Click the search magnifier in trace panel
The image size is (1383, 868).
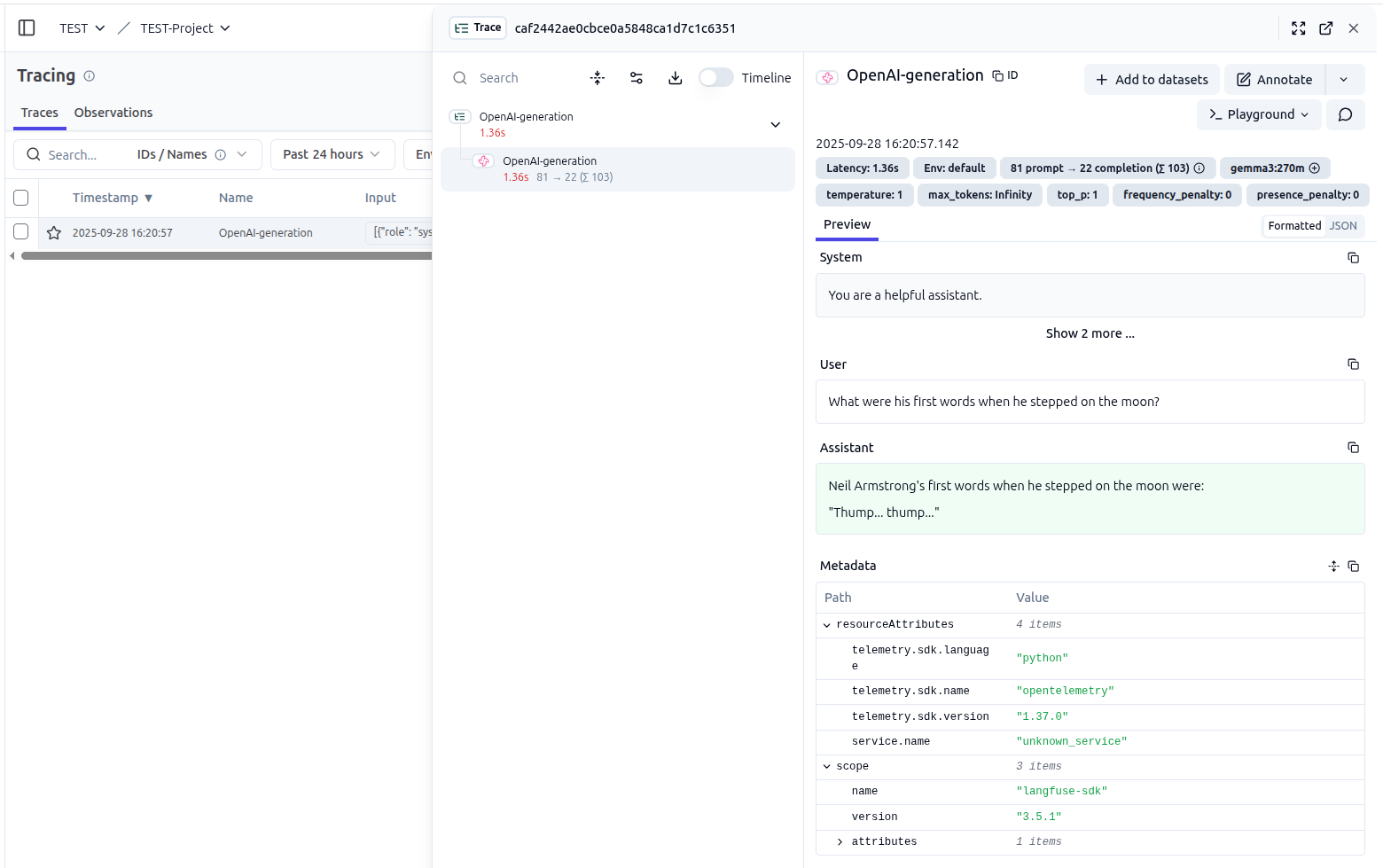(459, 78)
